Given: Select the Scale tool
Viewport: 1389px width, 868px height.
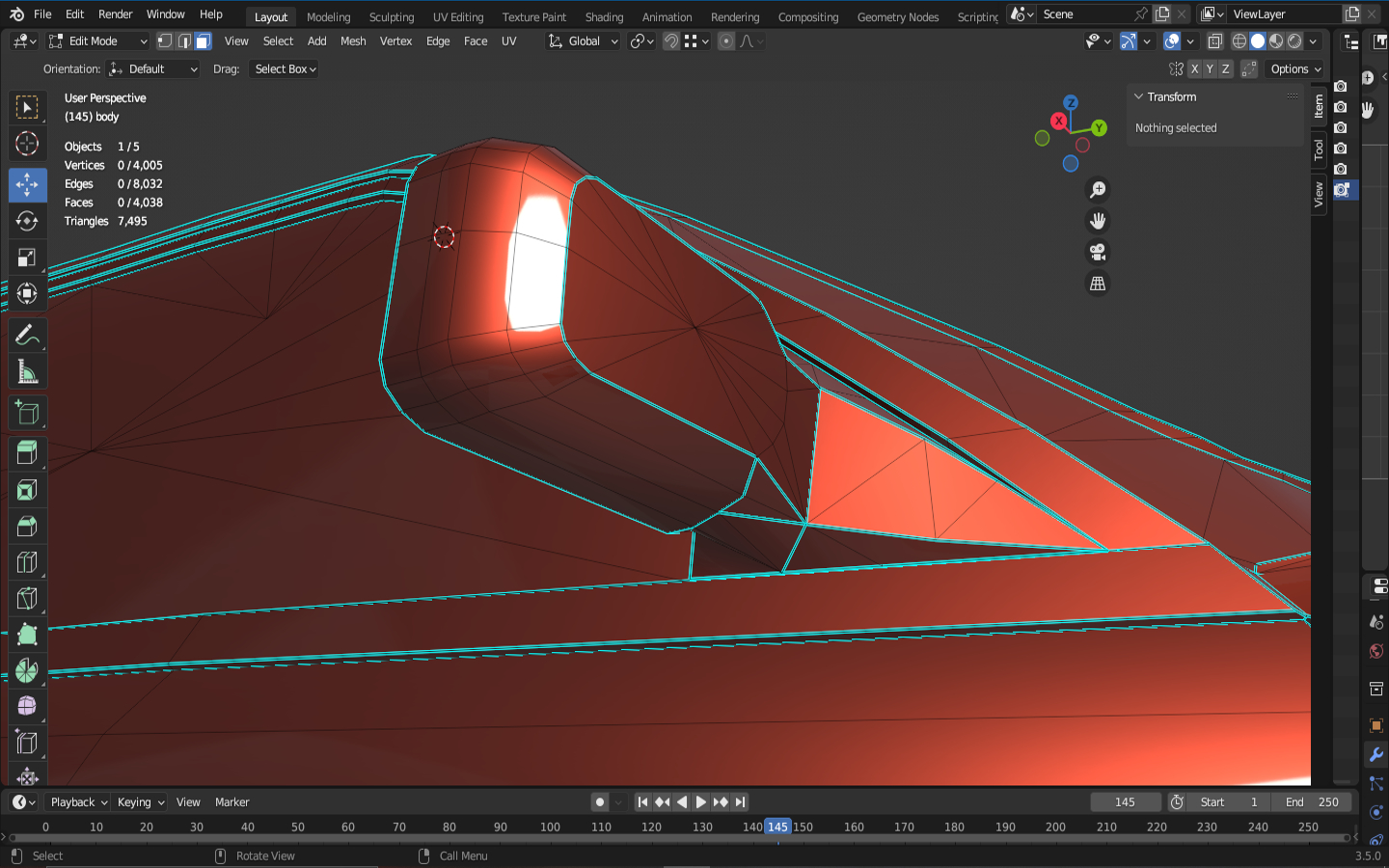Looking at the screenshot, I should click(27, 258).
